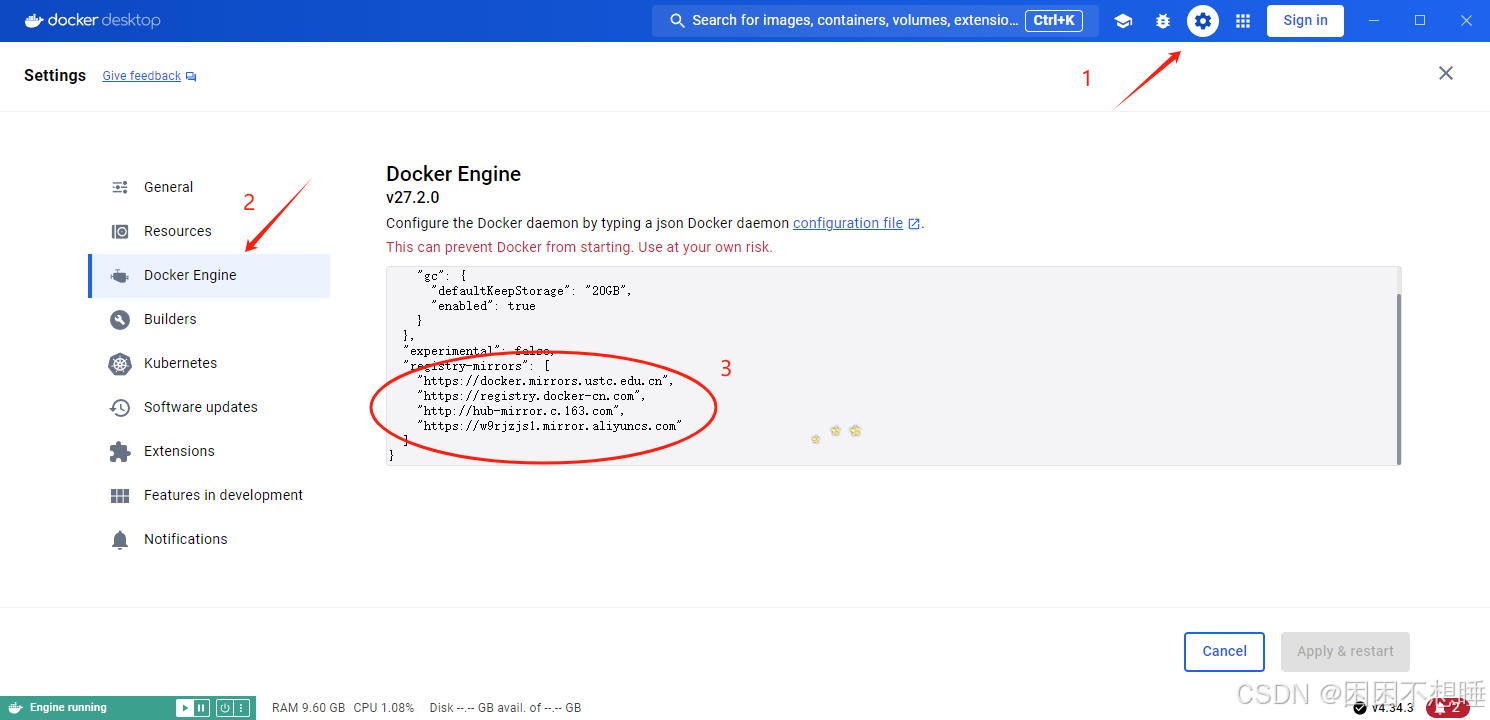The width and height of the screenshot is (1490, 720).
Task: Open the Notifications settings section
Action: point(209,539)
